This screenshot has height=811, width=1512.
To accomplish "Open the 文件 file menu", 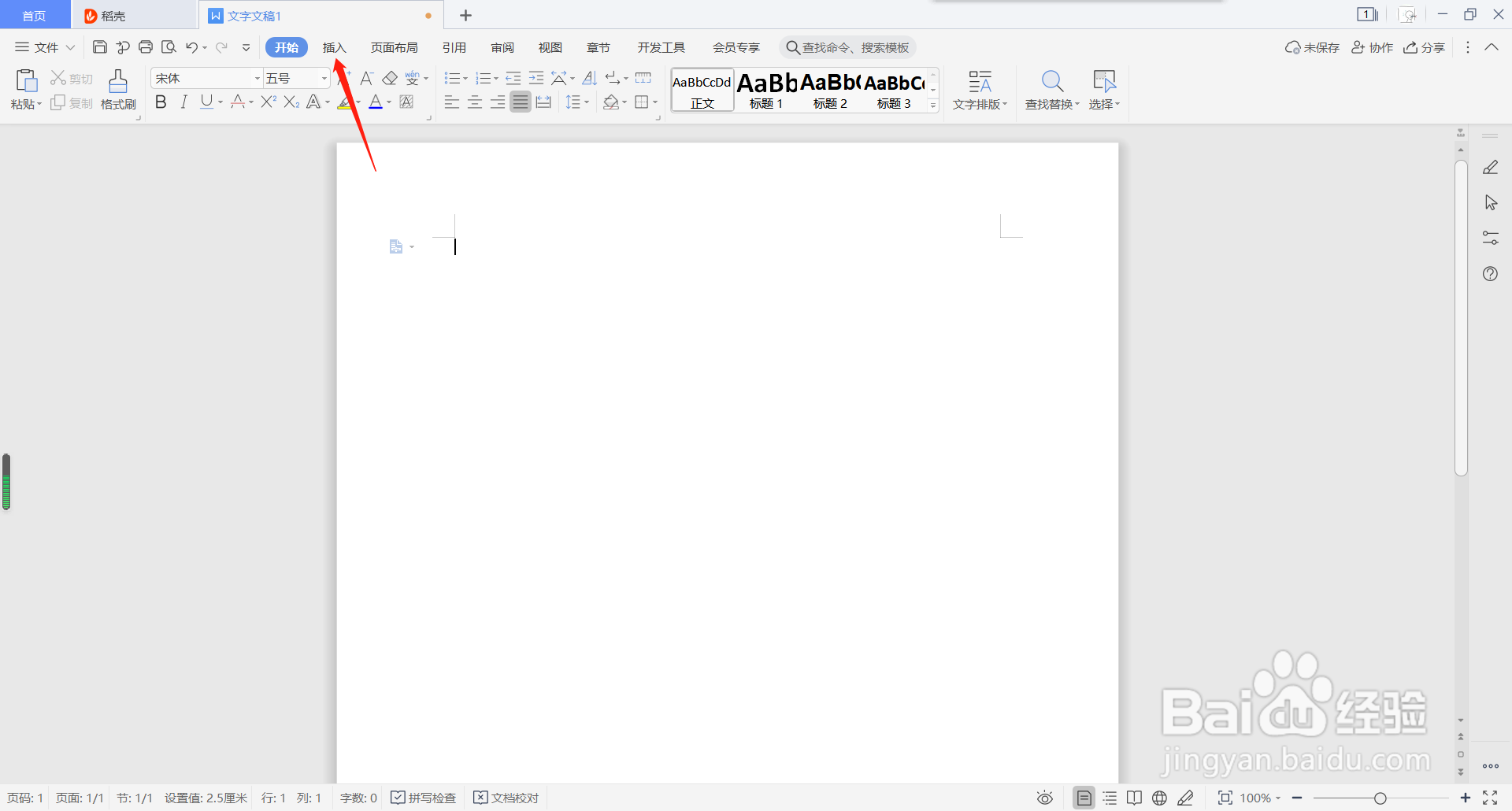I will [45, 47].
